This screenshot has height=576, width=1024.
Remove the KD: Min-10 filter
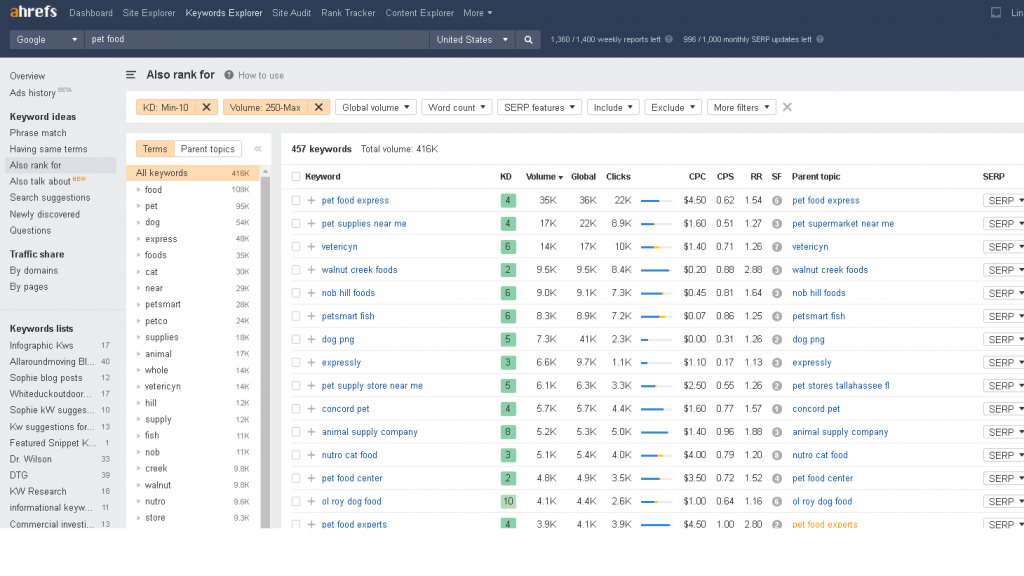206,107
